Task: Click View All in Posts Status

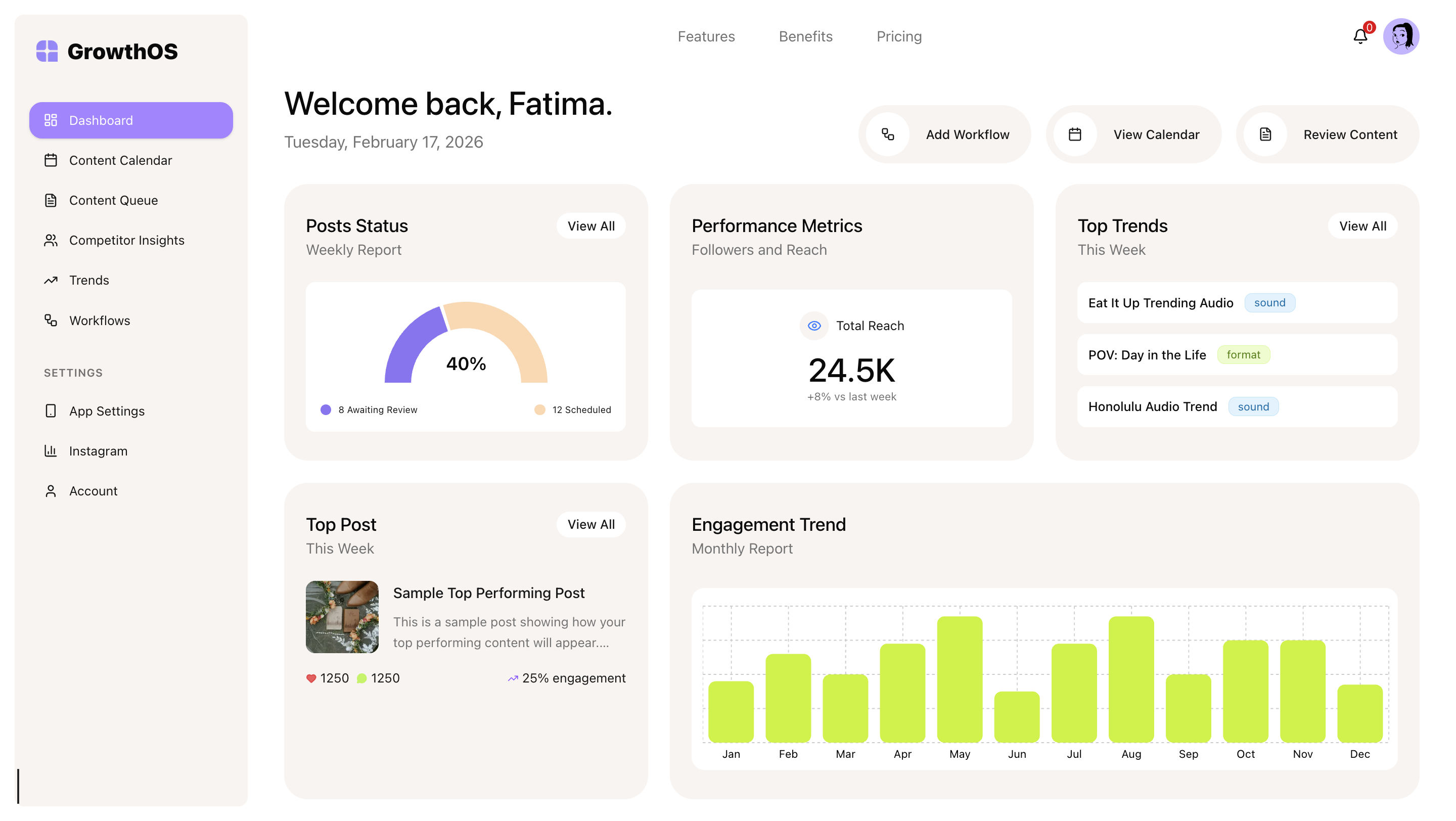Action: tap(590, 225)
